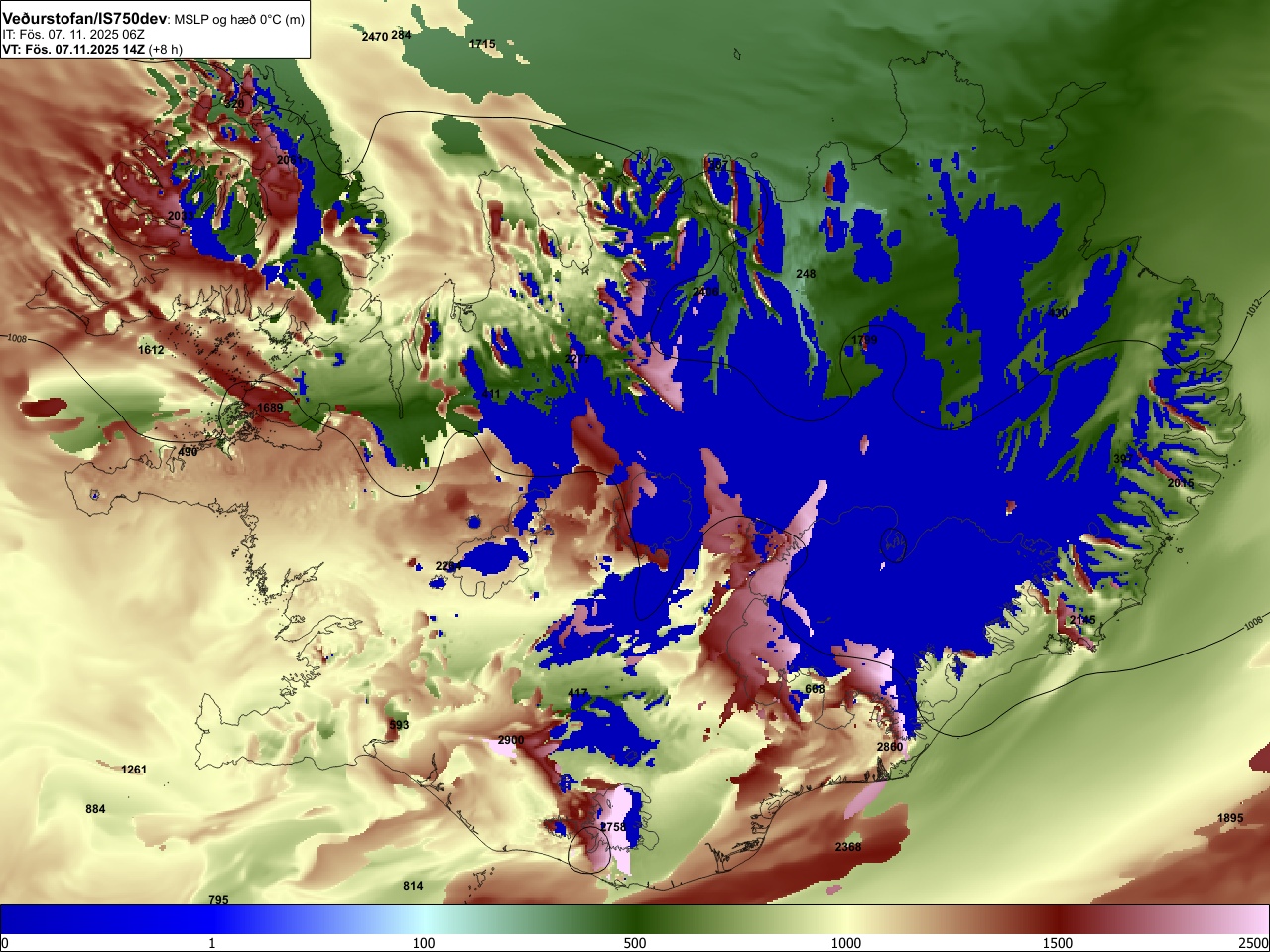Select the 1715 map value

coord(482,44)
